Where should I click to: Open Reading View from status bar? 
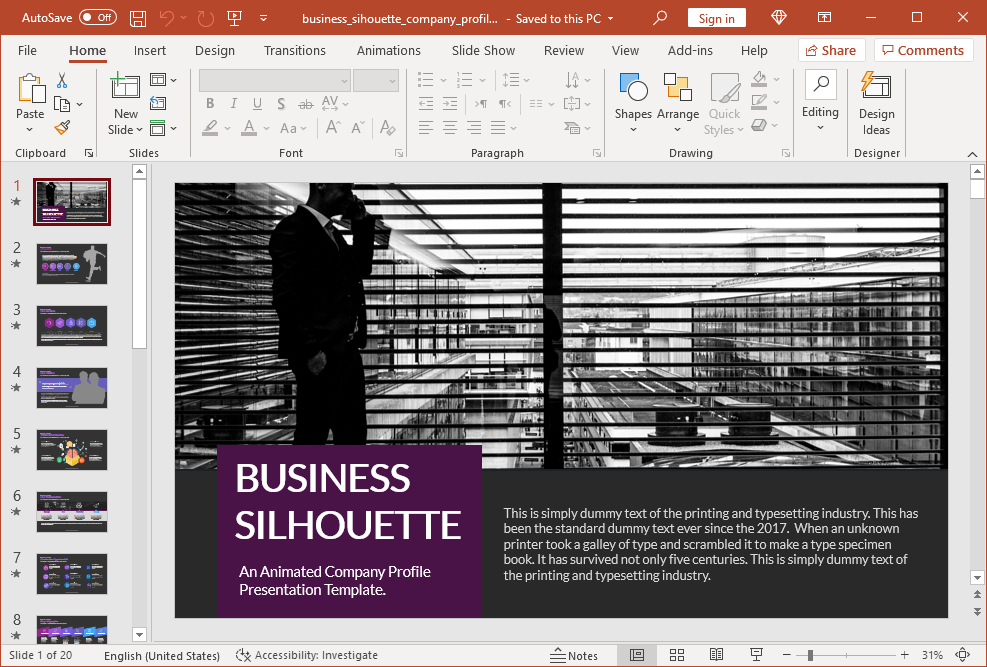coord(716,655)
